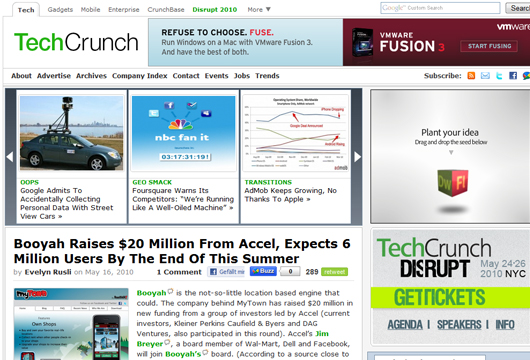This screenshot has width=530, height=360.
Task: Switch to the Gadgets tab
Action: pyautogui.click(x=60, y=9)
